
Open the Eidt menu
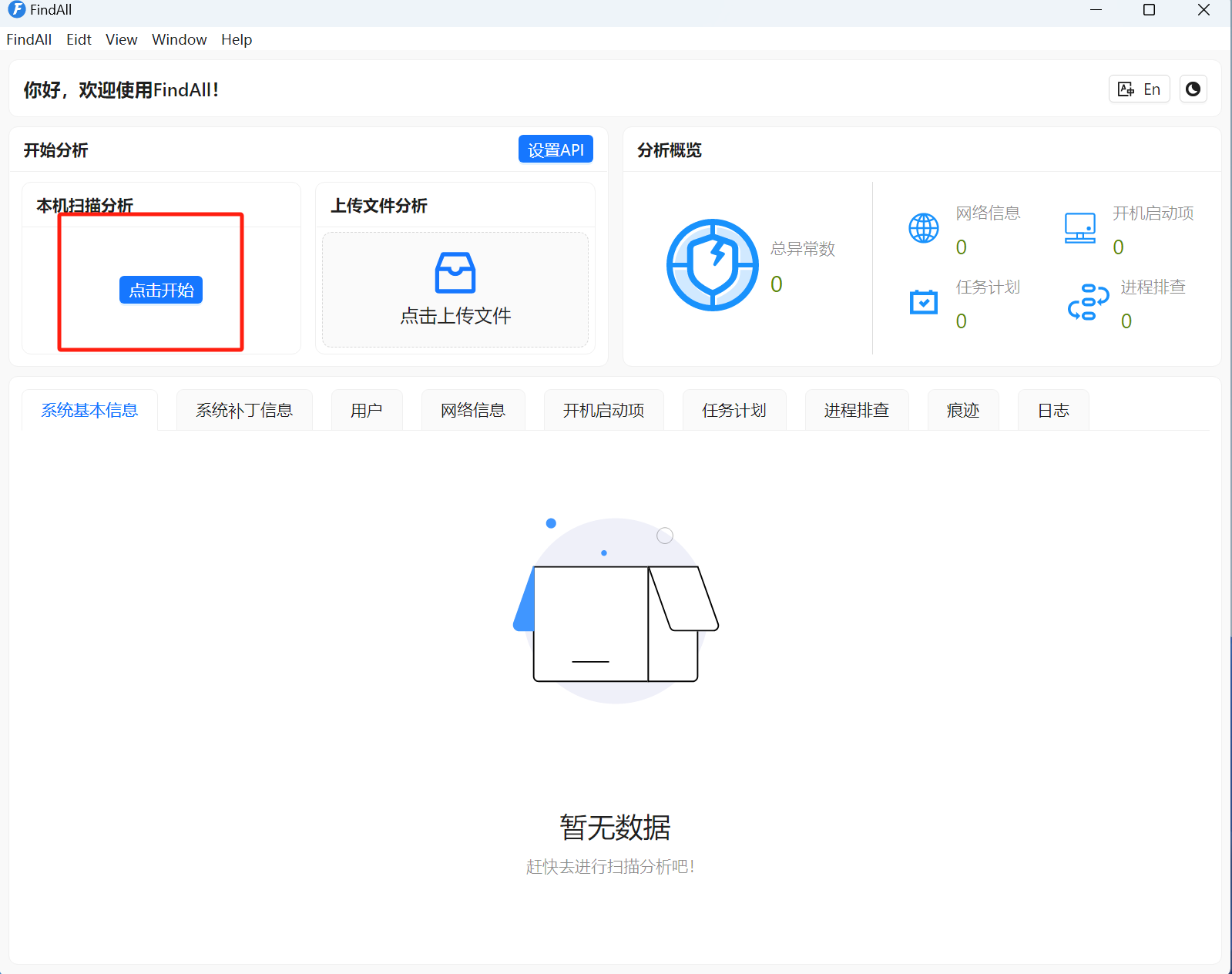(x=79, y=39)
